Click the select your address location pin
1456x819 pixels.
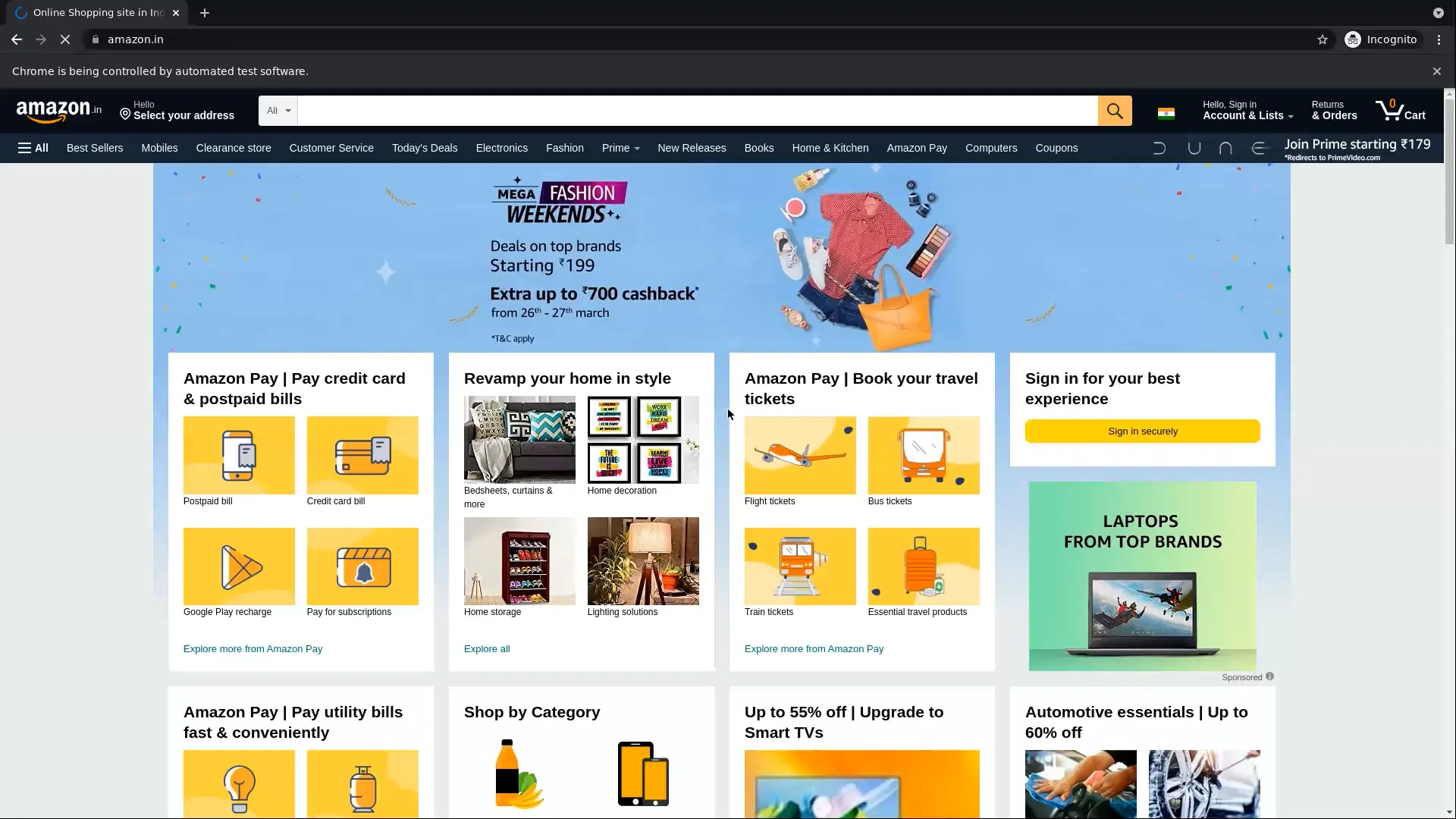(125, 114)
